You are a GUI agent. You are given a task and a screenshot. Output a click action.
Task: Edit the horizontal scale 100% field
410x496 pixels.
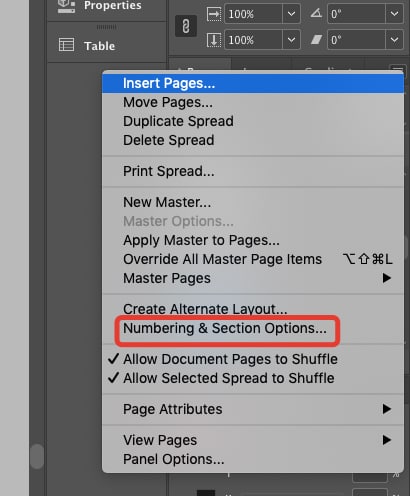[x=253, y=14]
